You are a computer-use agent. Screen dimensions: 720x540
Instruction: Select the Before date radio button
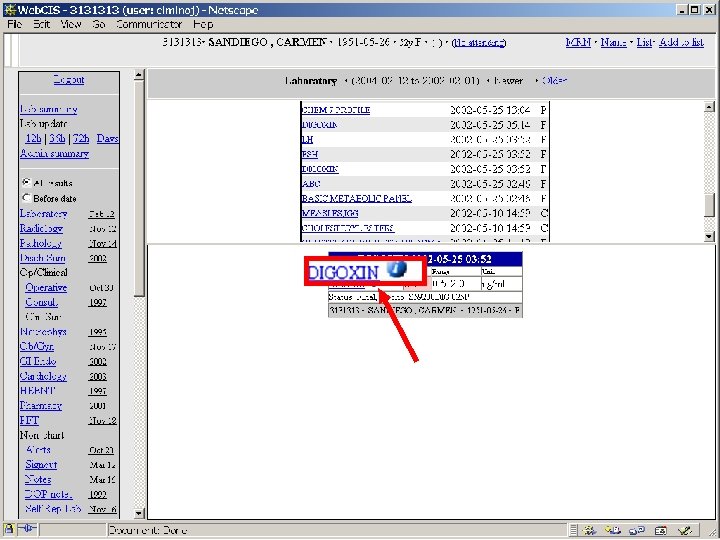pos(26,198)
